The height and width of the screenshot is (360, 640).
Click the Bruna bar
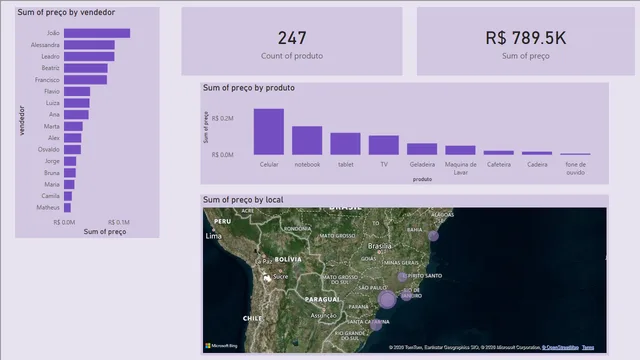click(70, 173)
